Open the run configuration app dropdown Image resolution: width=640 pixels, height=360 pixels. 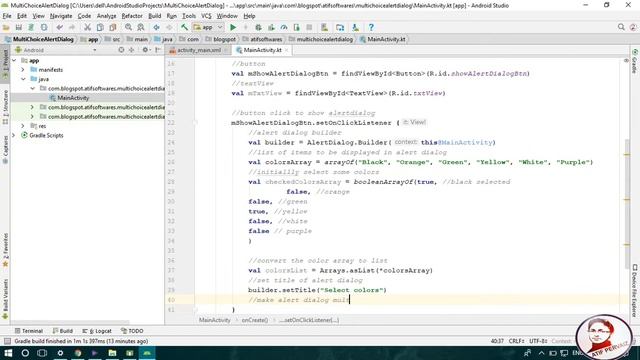(x=208, y=27)
